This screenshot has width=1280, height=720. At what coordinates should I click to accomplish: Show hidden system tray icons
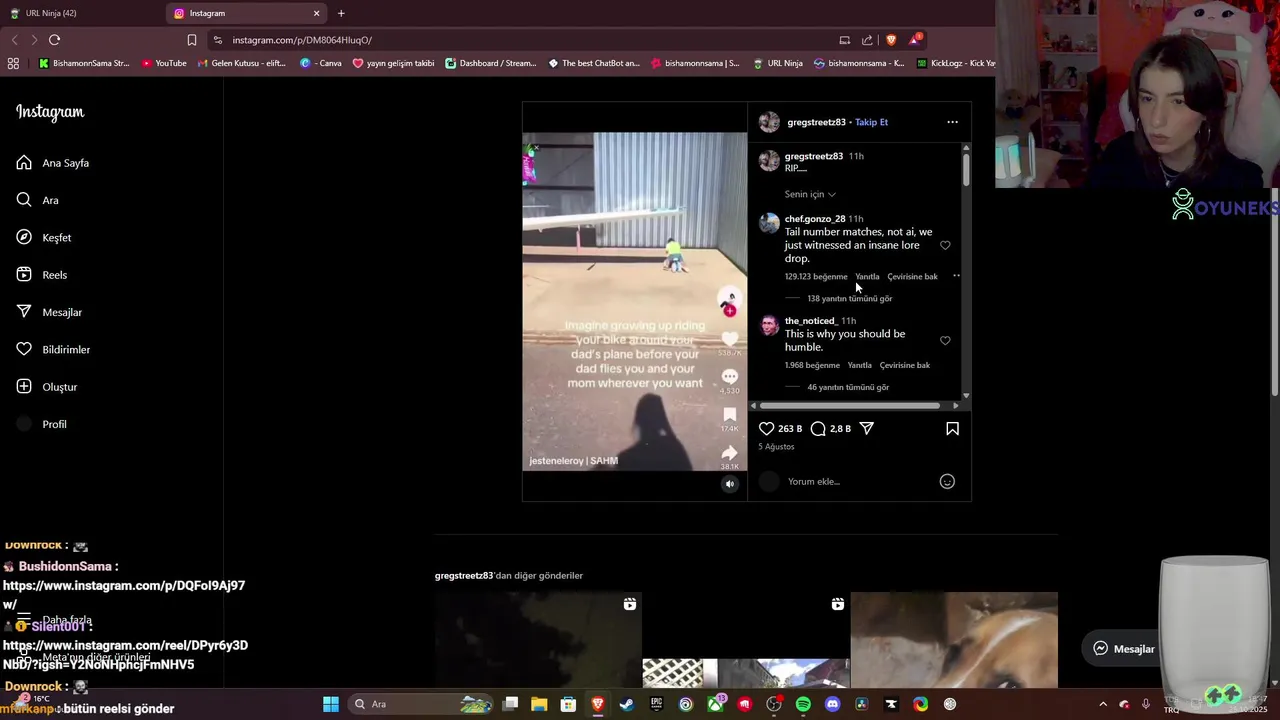tap(1103, 704)
